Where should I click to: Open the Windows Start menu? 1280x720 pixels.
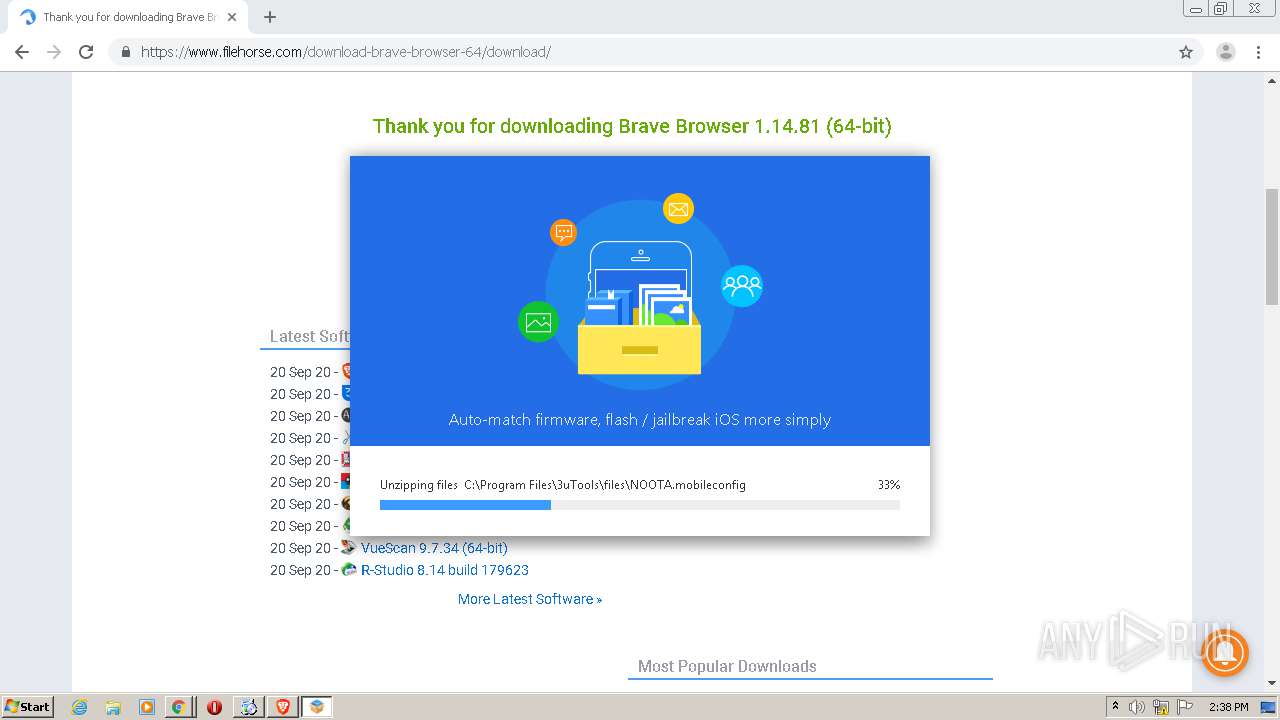pos(27,707)
